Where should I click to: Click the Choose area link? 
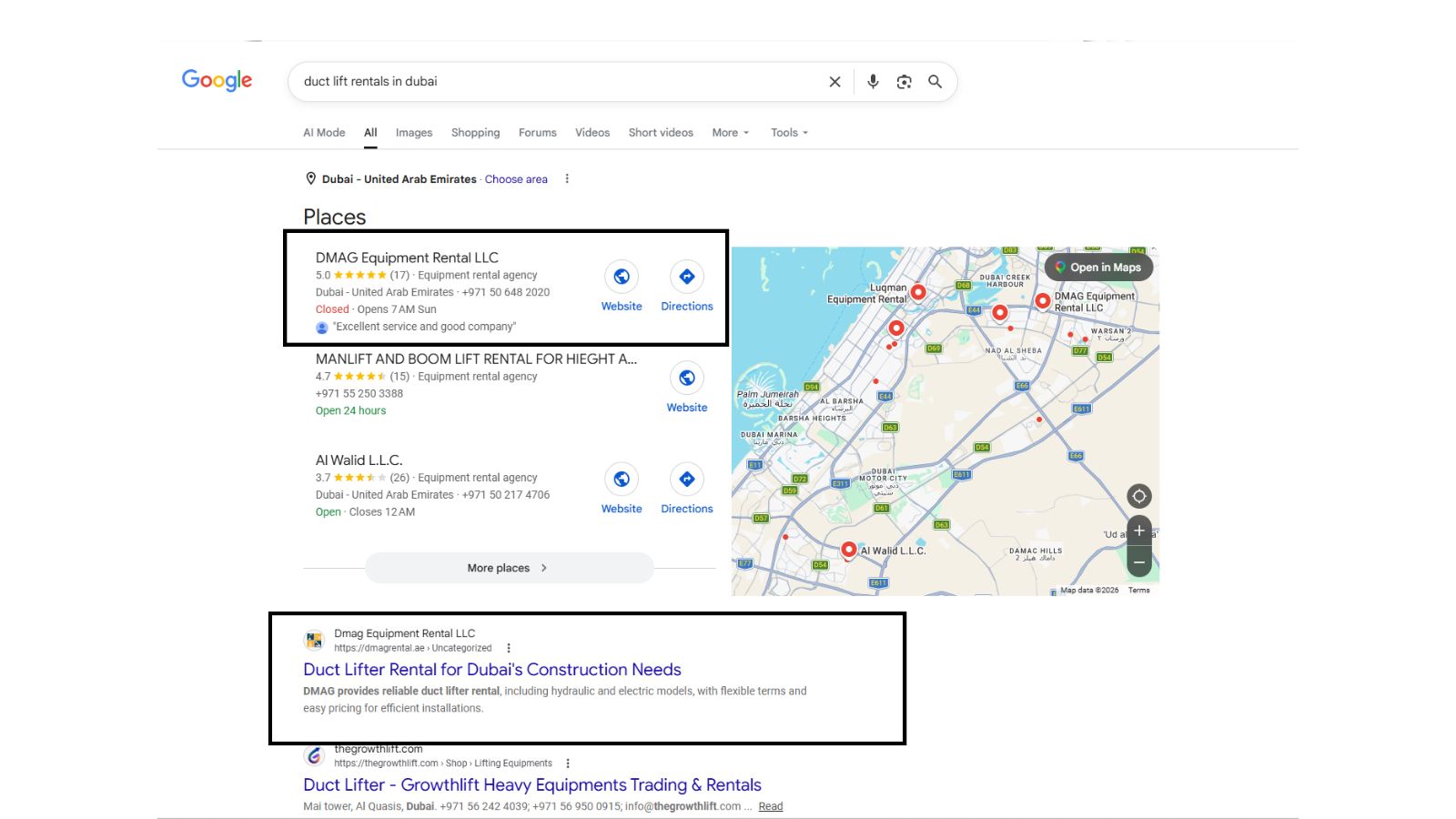516,179
